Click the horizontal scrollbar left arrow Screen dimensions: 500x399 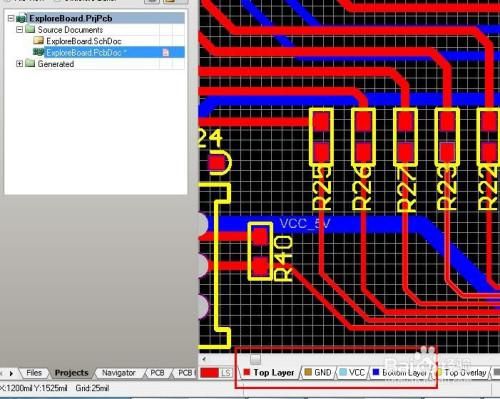click(204, 359)
